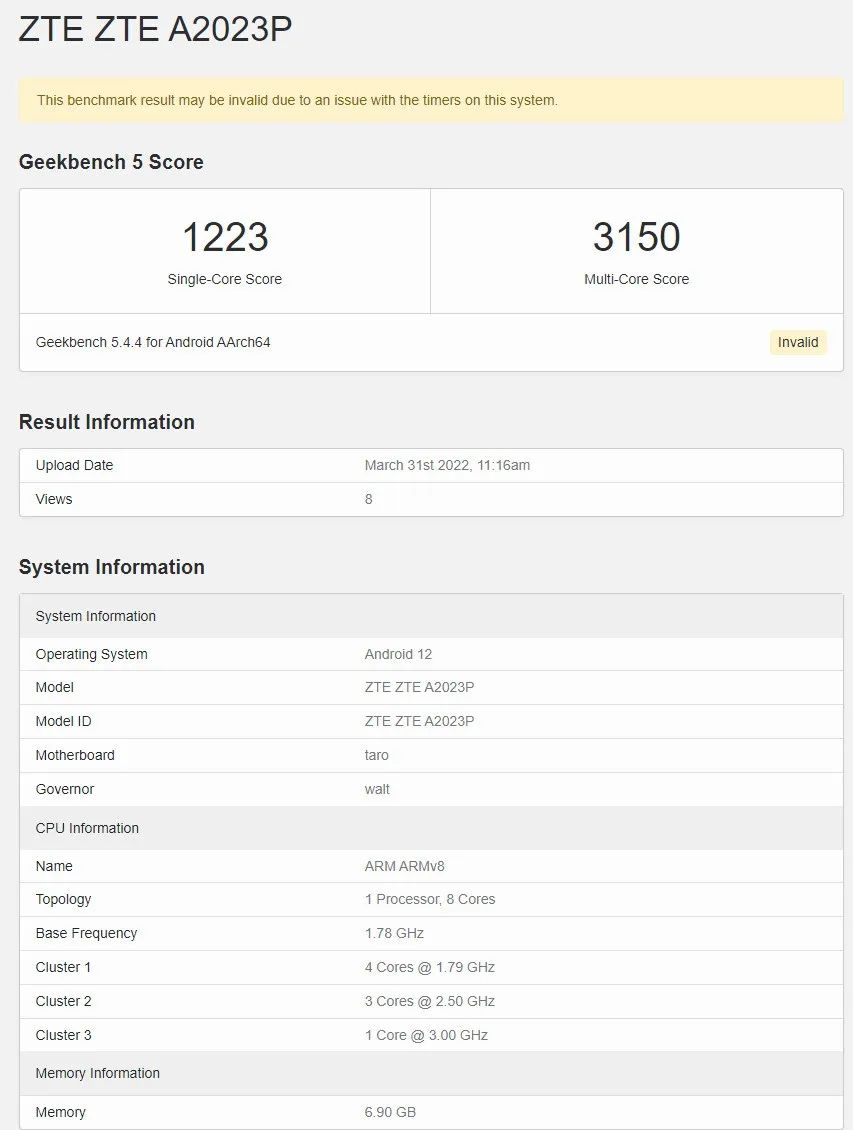Click Geekbench 5.4.4 for Android AArch64 text
Viewport: 853px width, 1130px height.
click(153, 342)
